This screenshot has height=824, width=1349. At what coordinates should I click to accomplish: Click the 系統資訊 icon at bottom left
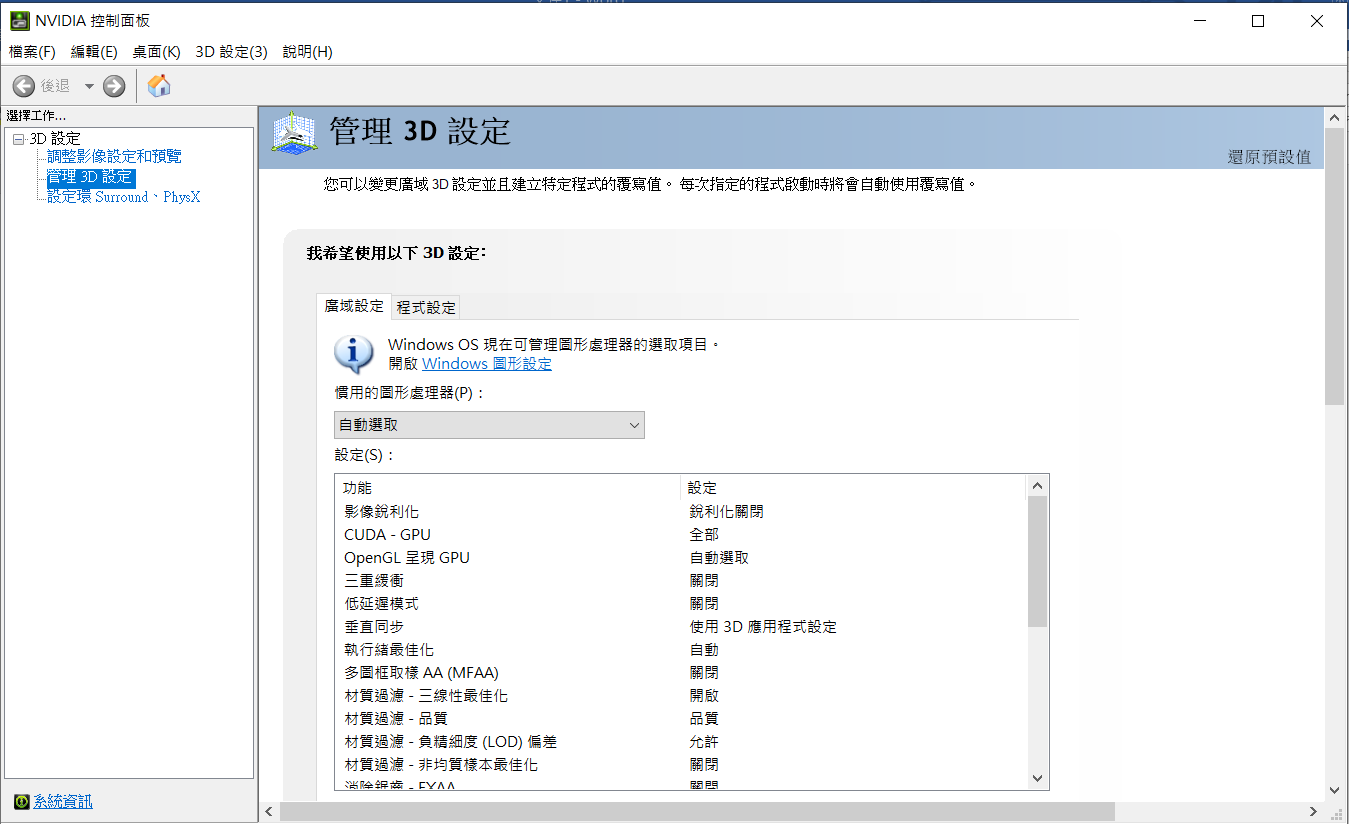click(x=21, y=802)
